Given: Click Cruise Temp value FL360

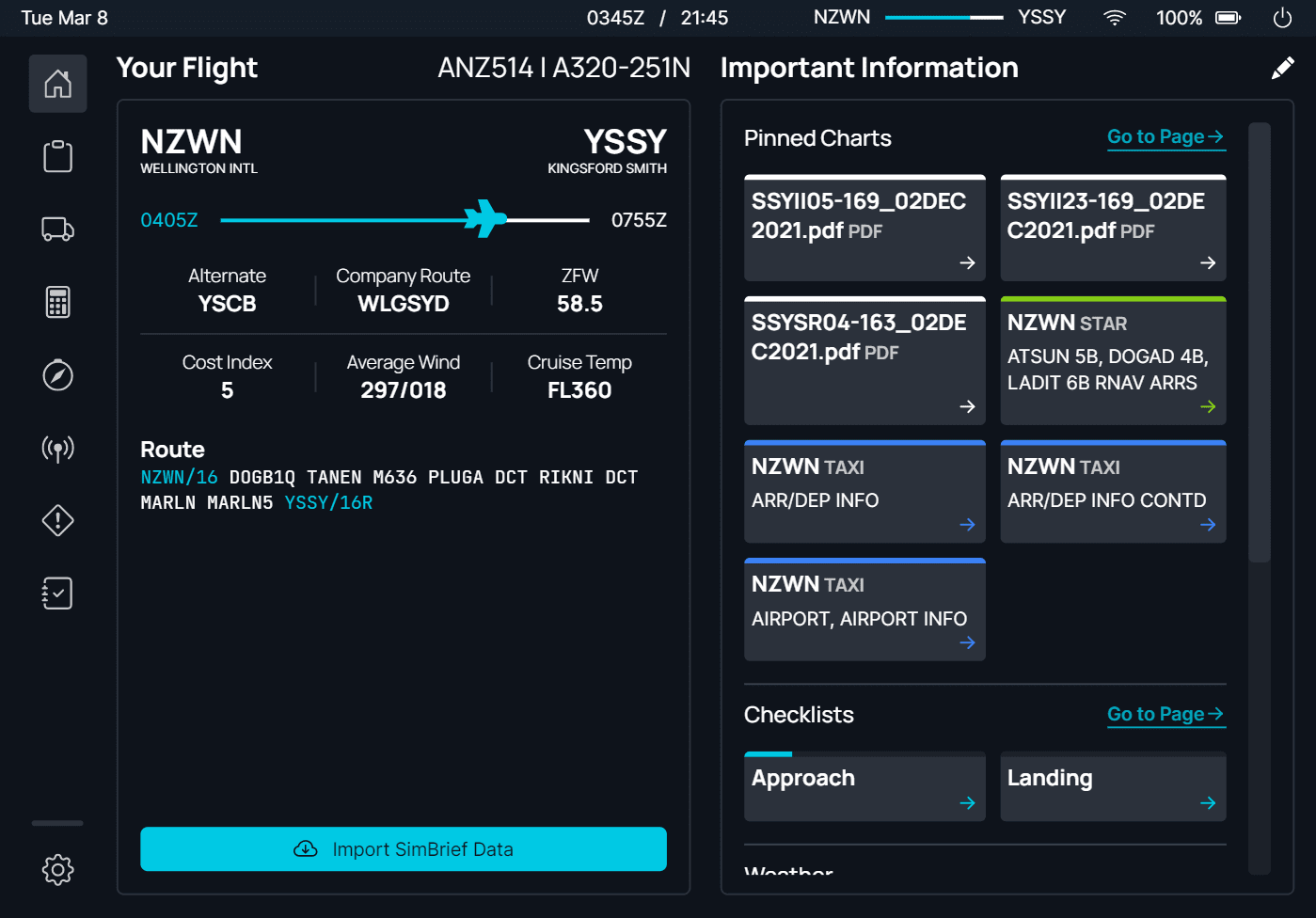Looking at the screenshot, I should point(579,390).
